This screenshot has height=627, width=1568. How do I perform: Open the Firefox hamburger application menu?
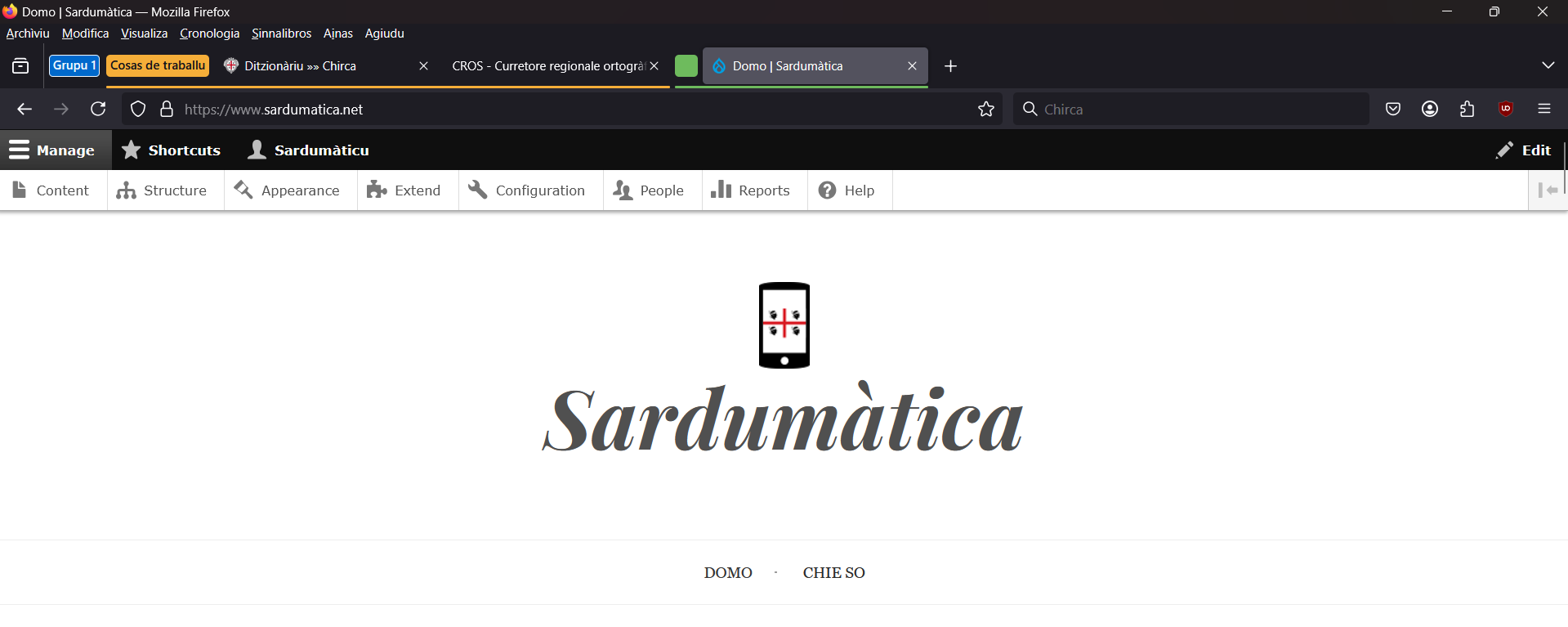(x=1543, y=109)
